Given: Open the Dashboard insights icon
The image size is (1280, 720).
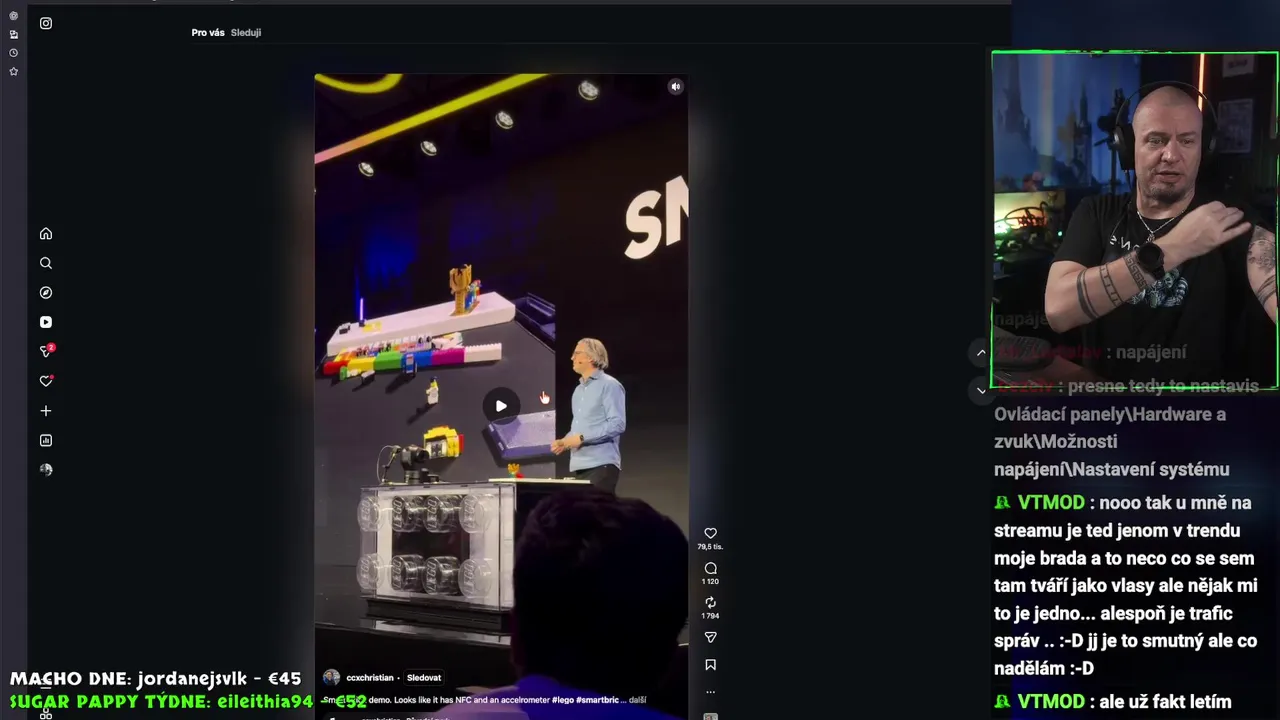Looking at the screenshot, I should pyautogui.click(x=46, y=440).
